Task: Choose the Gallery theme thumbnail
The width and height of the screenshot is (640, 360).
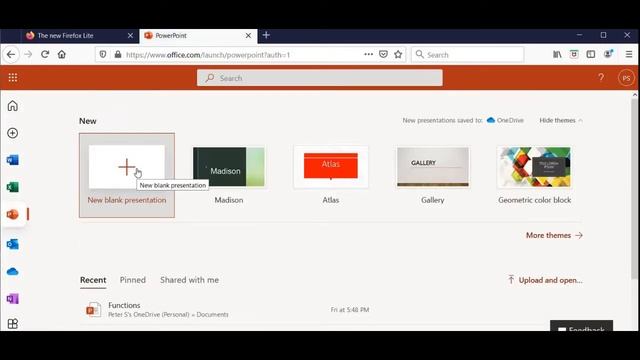Action: click(433, 167)
